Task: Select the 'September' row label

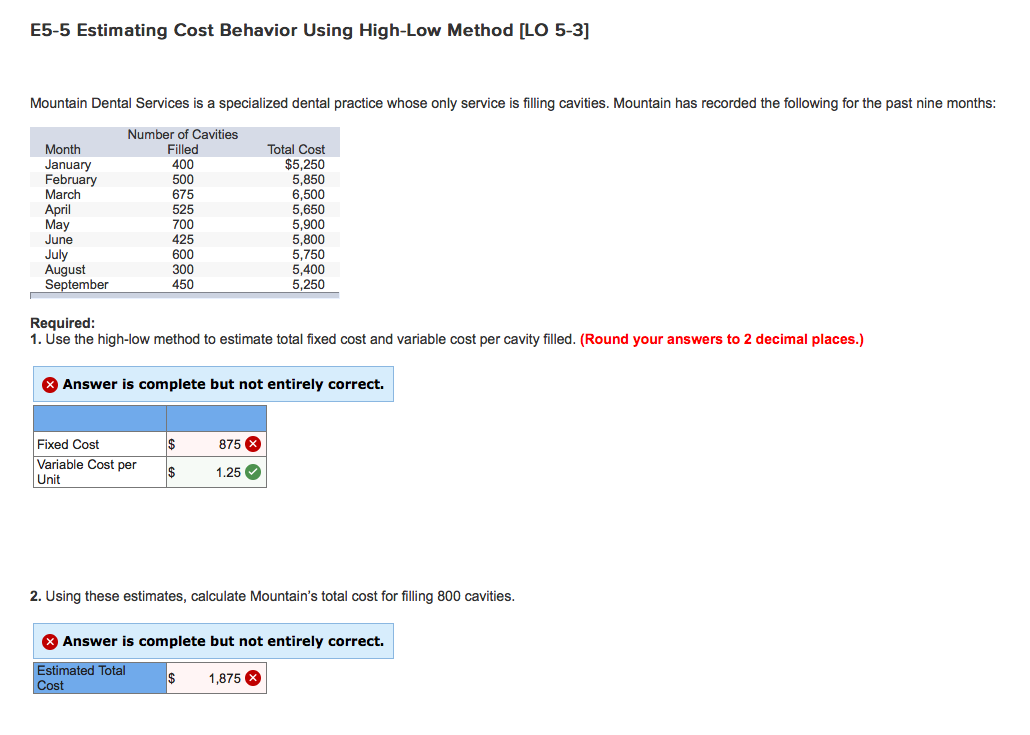Action: (x=76, y=284)
